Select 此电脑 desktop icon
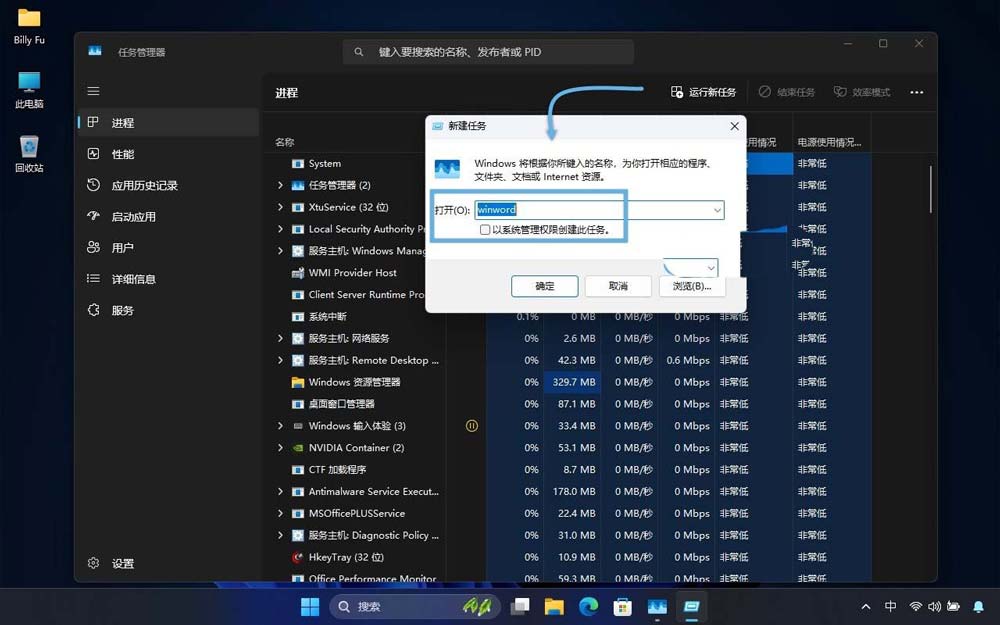The height and width of the screenshot is (625, 1000). point(29,90)
